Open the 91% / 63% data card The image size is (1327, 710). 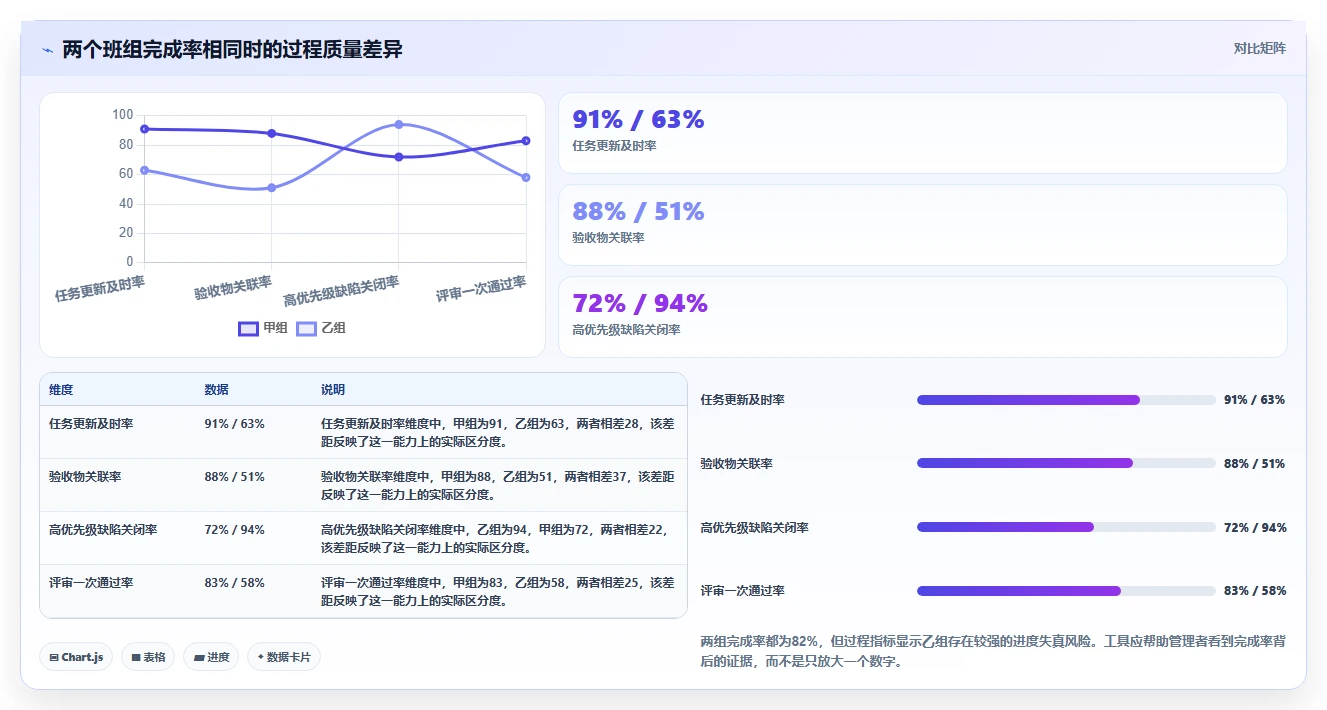pos(922,133)
